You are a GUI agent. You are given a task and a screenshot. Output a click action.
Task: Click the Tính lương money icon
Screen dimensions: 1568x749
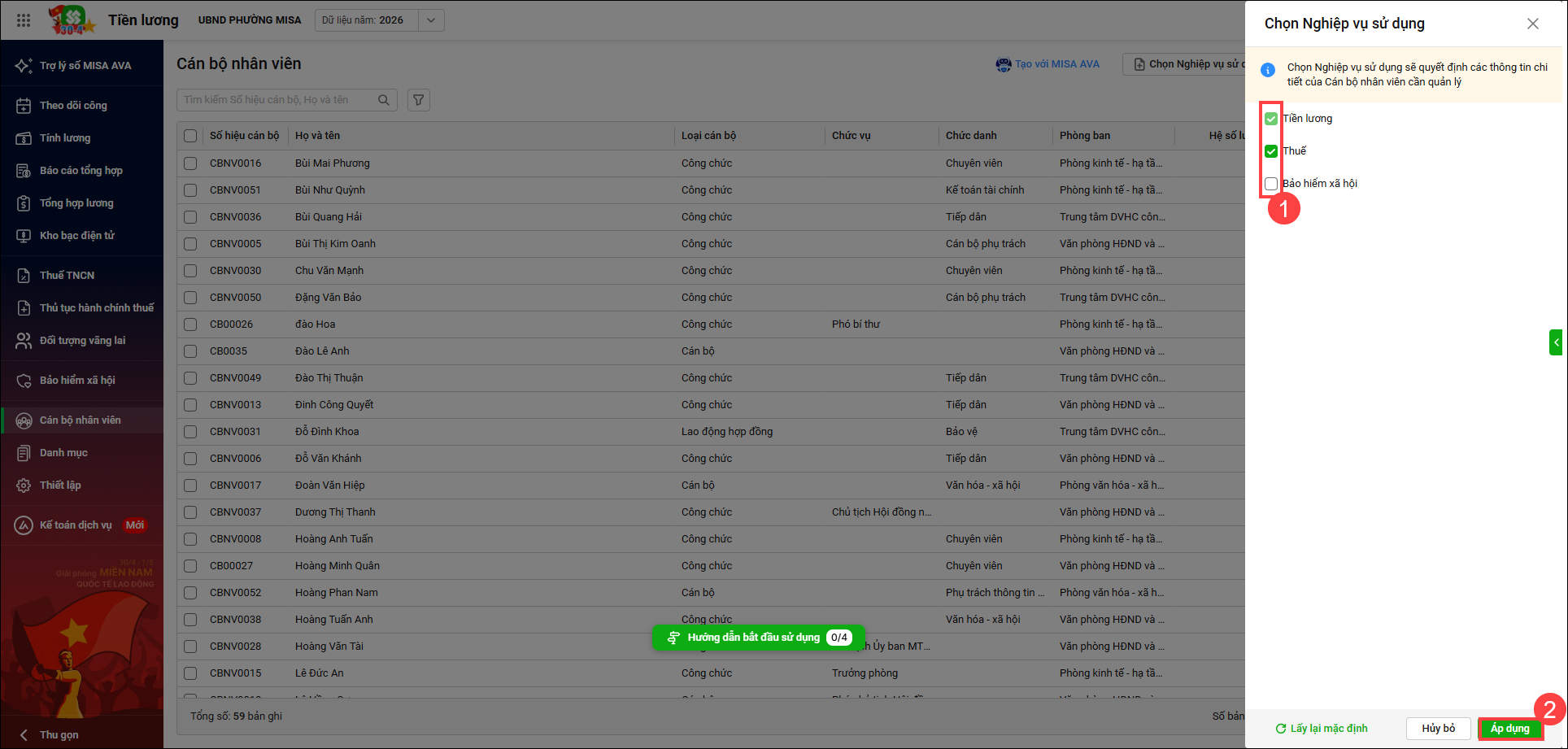pyautogui.click(x=24, y=138)
